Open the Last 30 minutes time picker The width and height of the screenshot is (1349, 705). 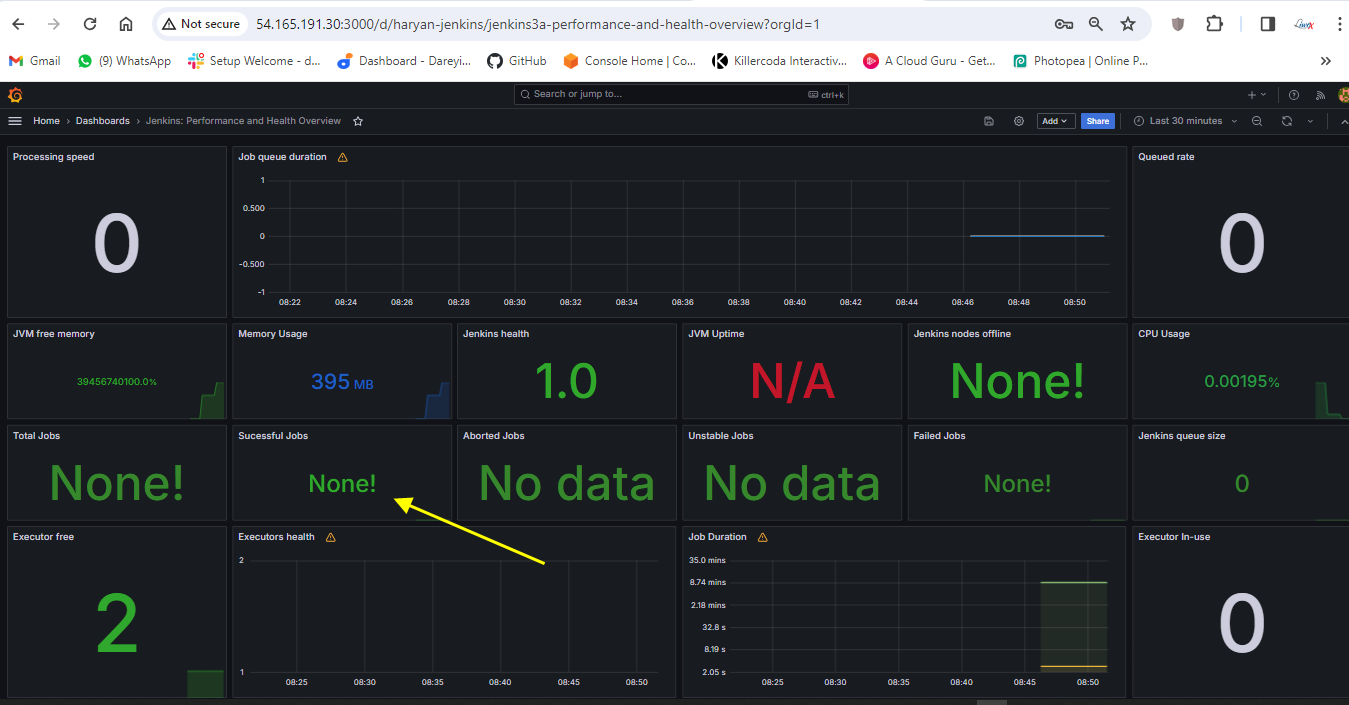pyautogui.click(x=1185, y=121)
